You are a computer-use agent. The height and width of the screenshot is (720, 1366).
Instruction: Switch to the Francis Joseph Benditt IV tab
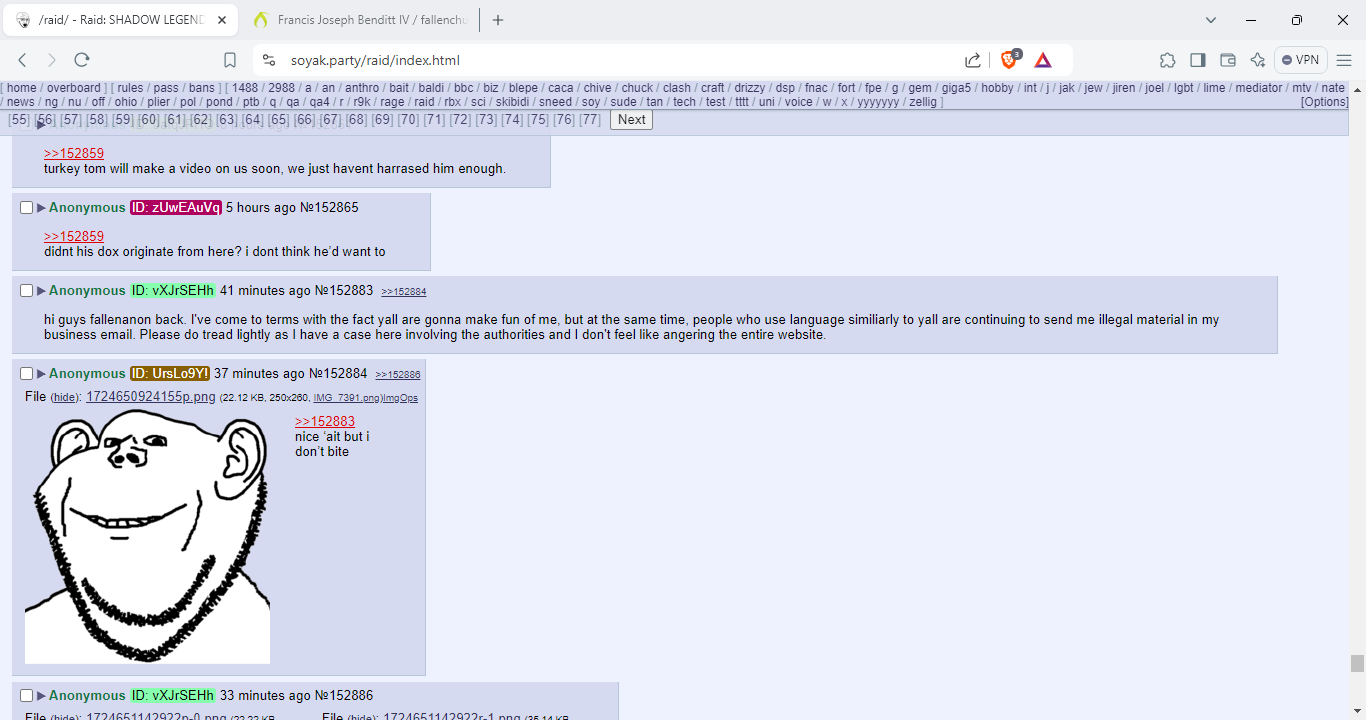pyautogui.click(x=362, y=20)
